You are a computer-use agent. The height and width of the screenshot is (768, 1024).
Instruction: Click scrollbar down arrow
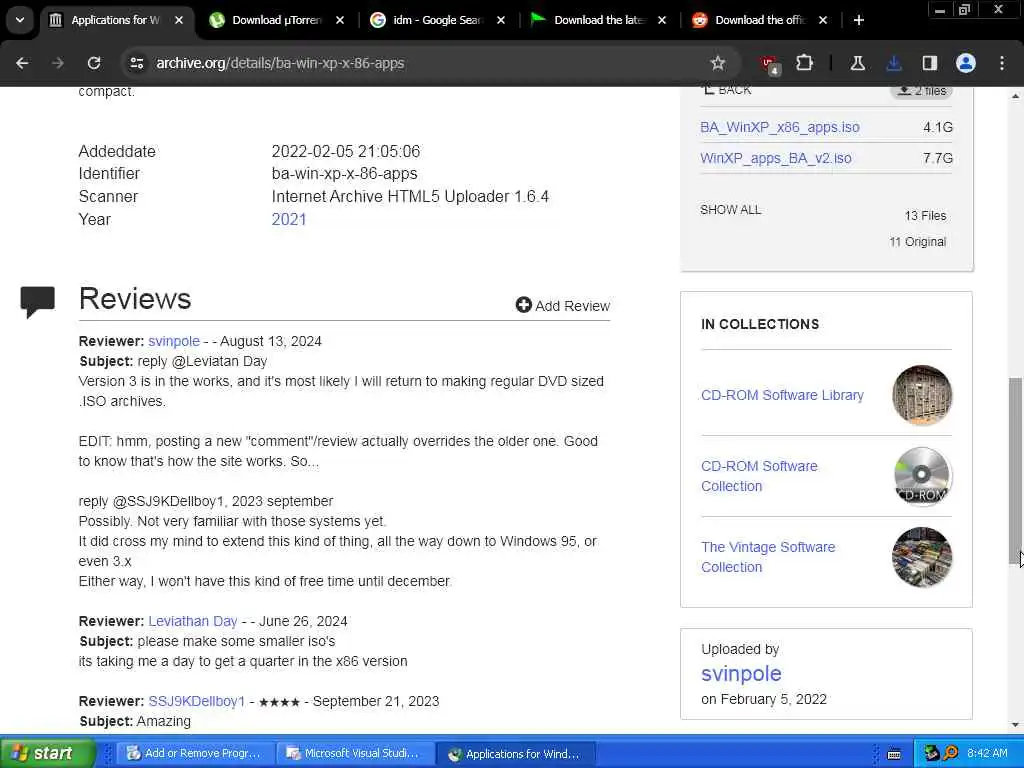1016,724
